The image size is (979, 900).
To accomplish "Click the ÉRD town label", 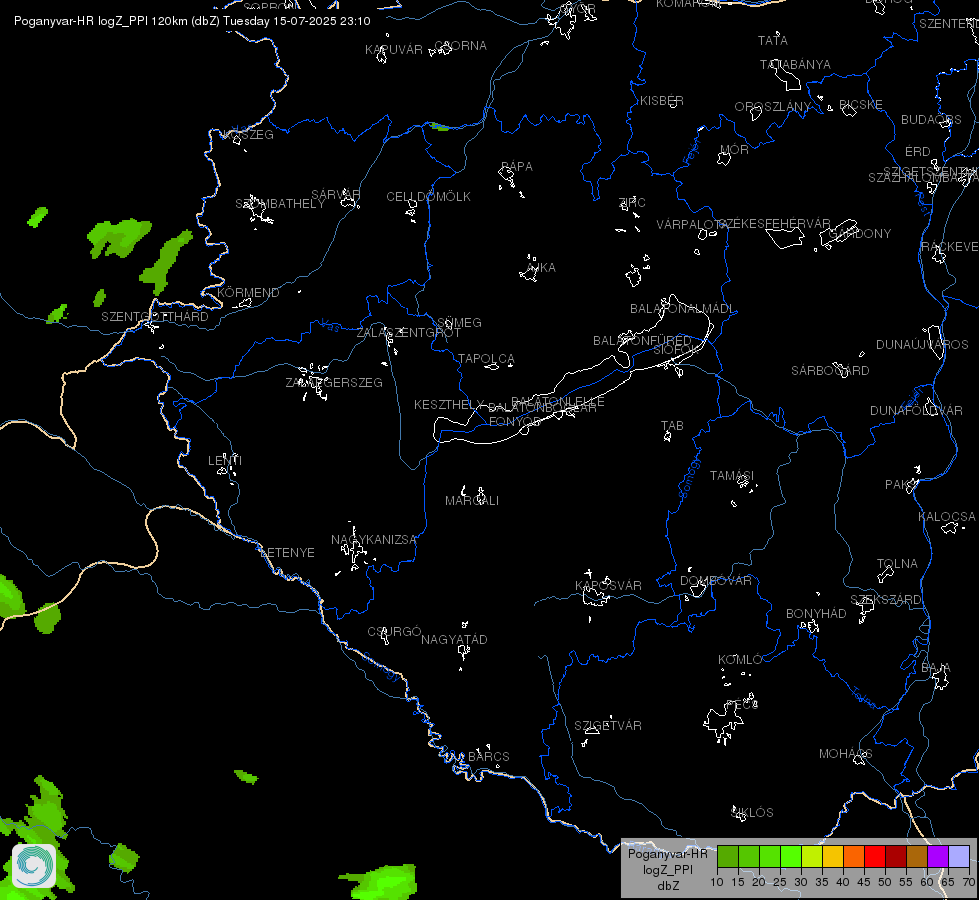I will tap(917, 152).
